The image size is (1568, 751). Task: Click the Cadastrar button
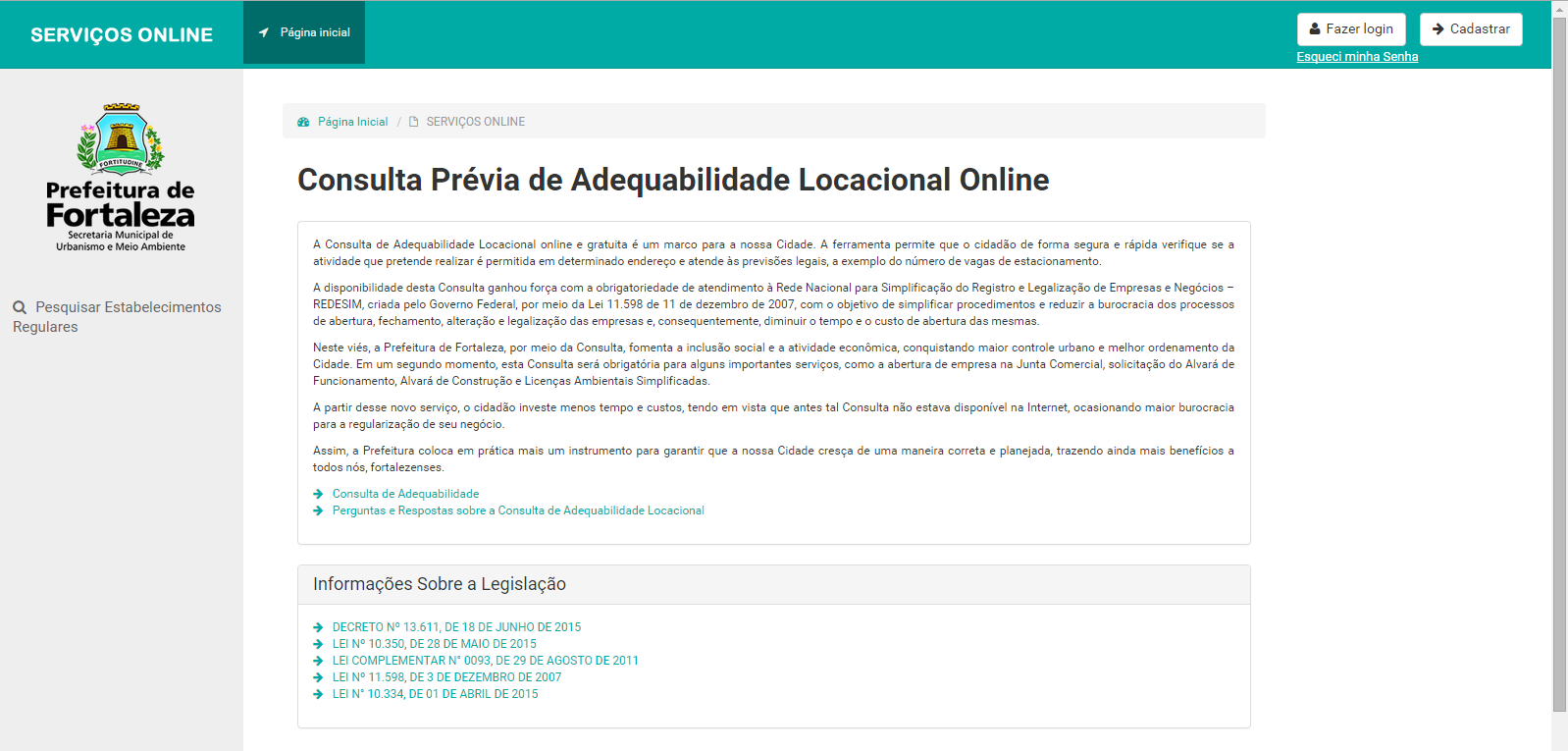(x=1471, y=29)
